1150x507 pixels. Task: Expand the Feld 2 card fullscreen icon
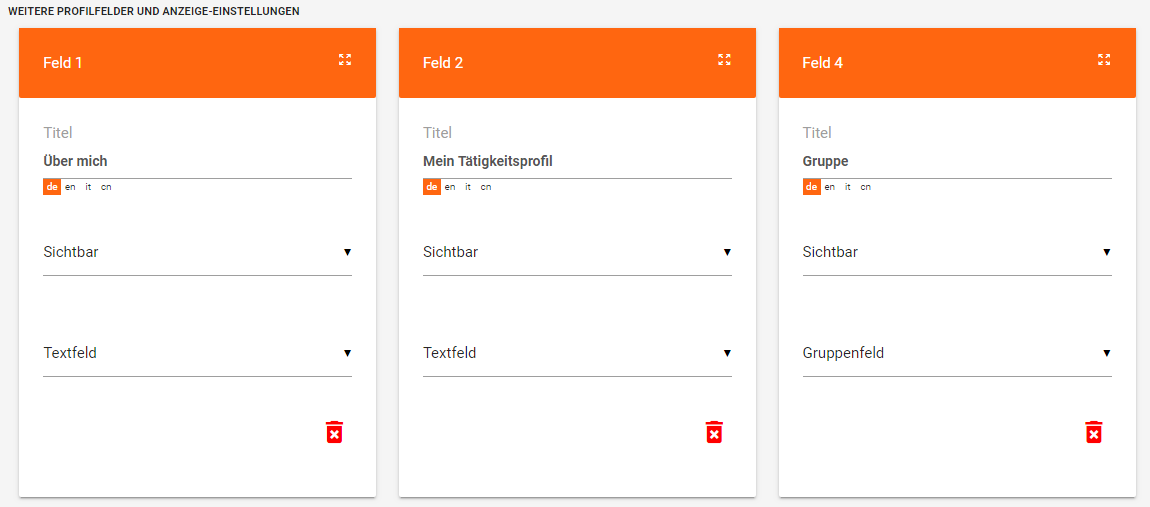point(725,60)
